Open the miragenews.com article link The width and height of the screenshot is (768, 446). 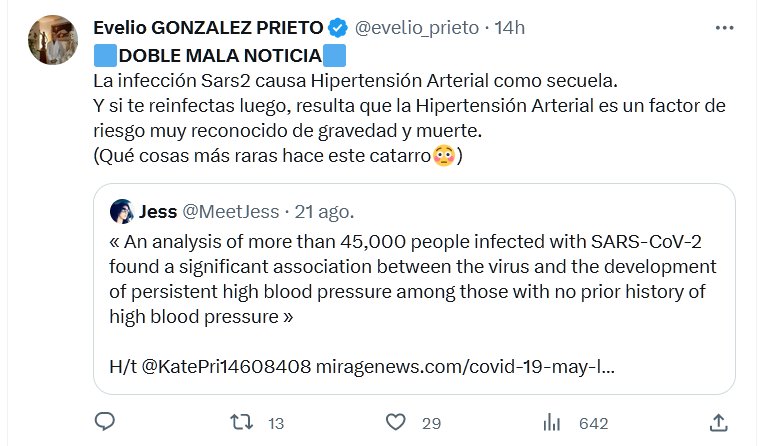pos(464,365)
